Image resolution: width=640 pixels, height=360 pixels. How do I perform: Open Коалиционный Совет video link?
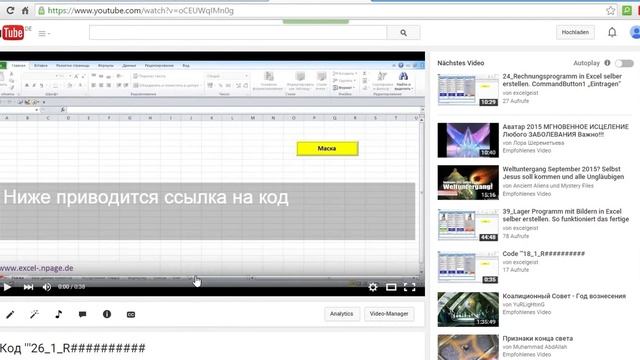click(564, 296)
